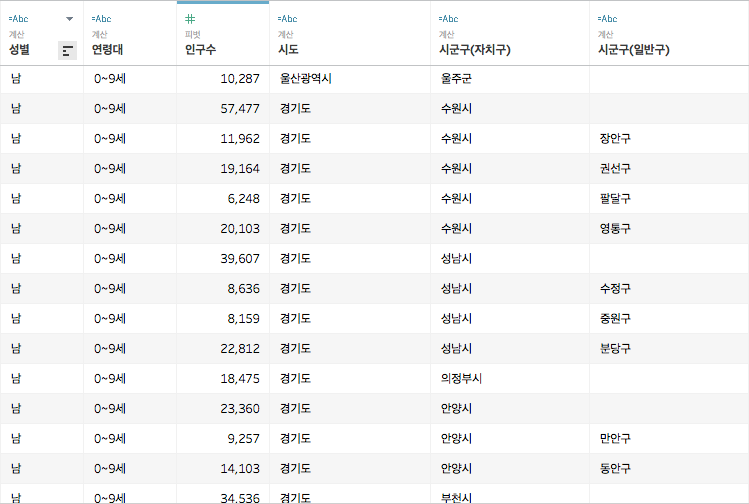Select the 인구수 column header name

tap(200, 49)
